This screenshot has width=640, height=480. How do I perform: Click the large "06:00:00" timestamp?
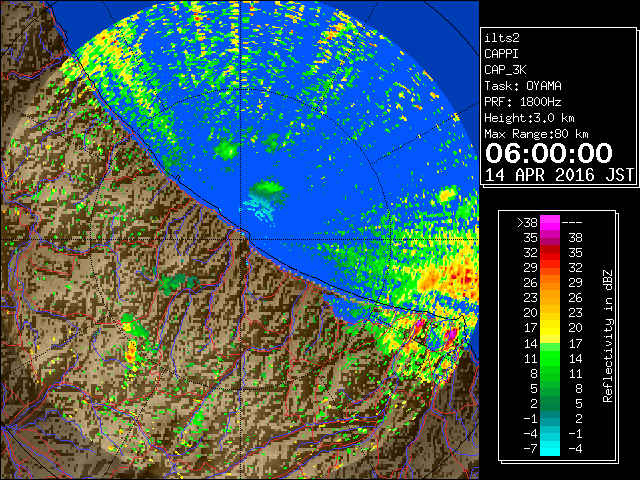(549, 153)
